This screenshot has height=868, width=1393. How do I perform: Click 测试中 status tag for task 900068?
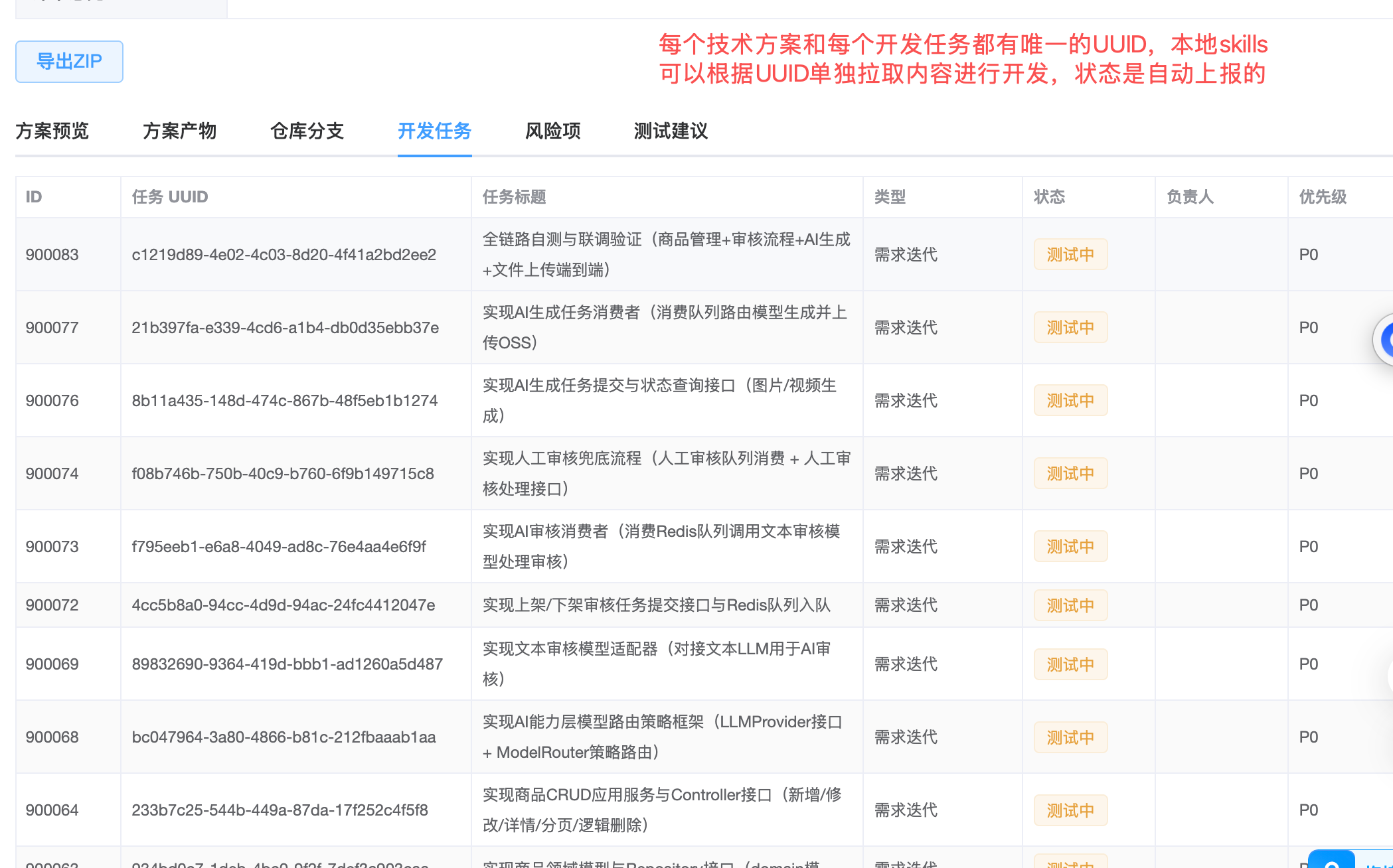pos(1071,737)
